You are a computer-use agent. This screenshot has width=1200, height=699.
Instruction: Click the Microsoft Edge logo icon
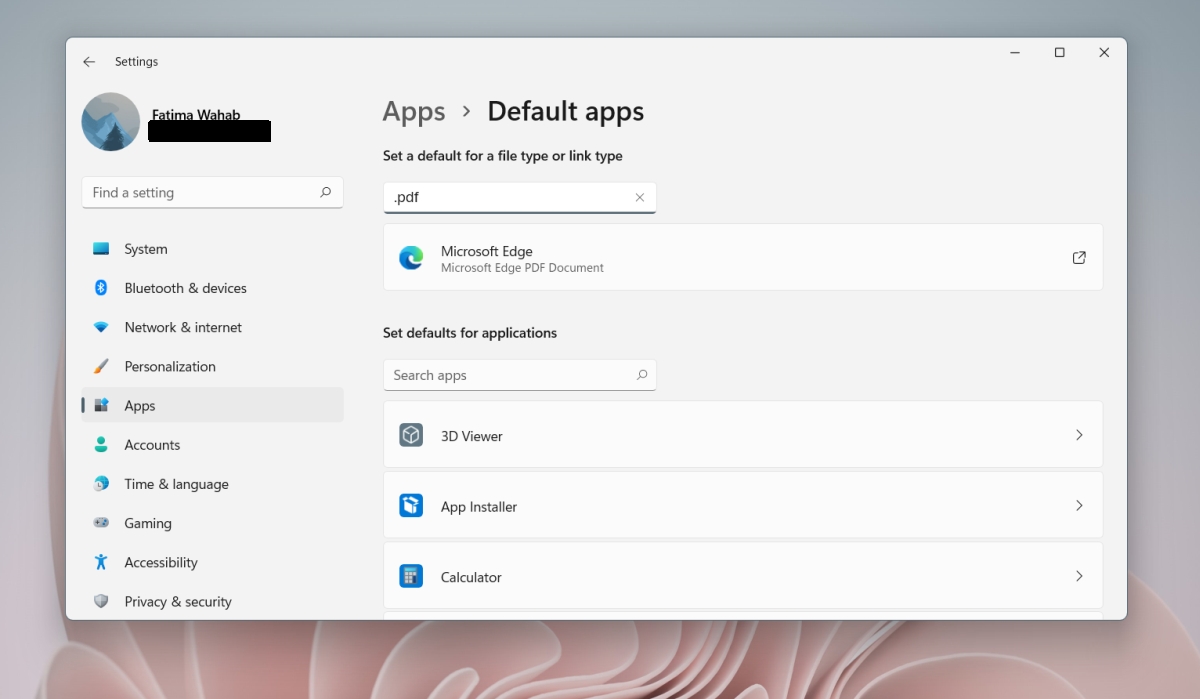coord(411,258)
